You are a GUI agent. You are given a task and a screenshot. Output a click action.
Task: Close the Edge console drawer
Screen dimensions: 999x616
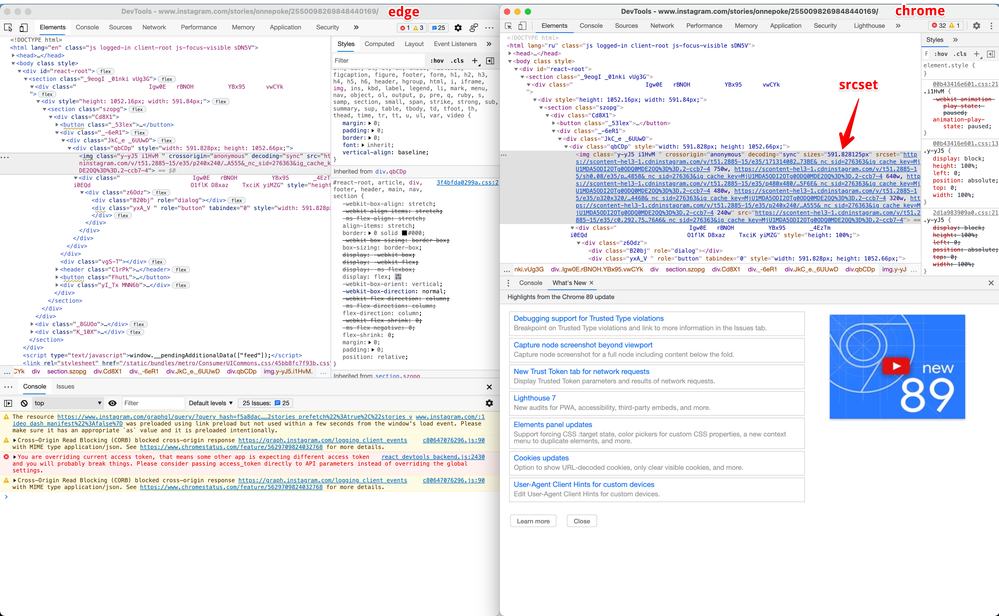point(489,387)
